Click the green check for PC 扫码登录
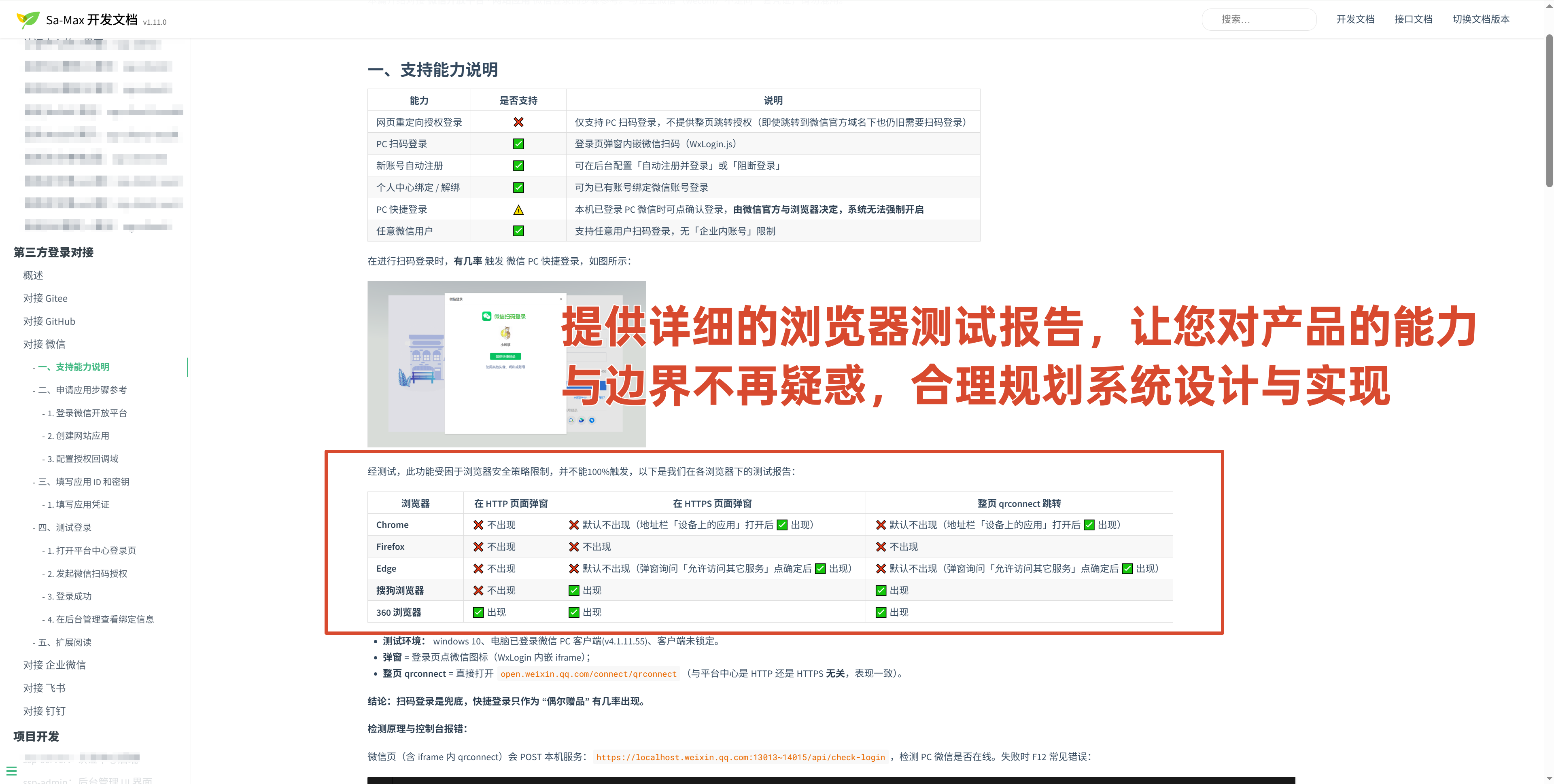This screenshot has height=784, width=1554. tap(518, 144)
